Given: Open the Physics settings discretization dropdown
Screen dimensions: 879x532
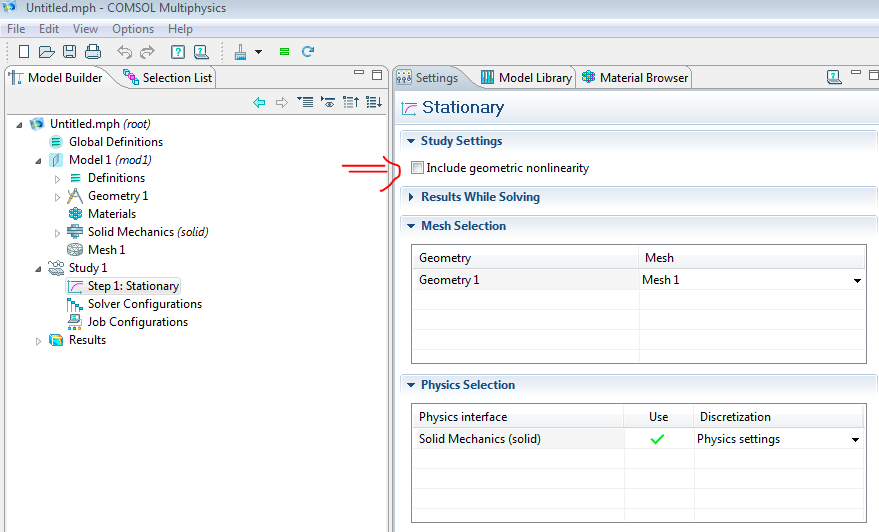Looking at the screenshot, I should click(x=856, y=440).
